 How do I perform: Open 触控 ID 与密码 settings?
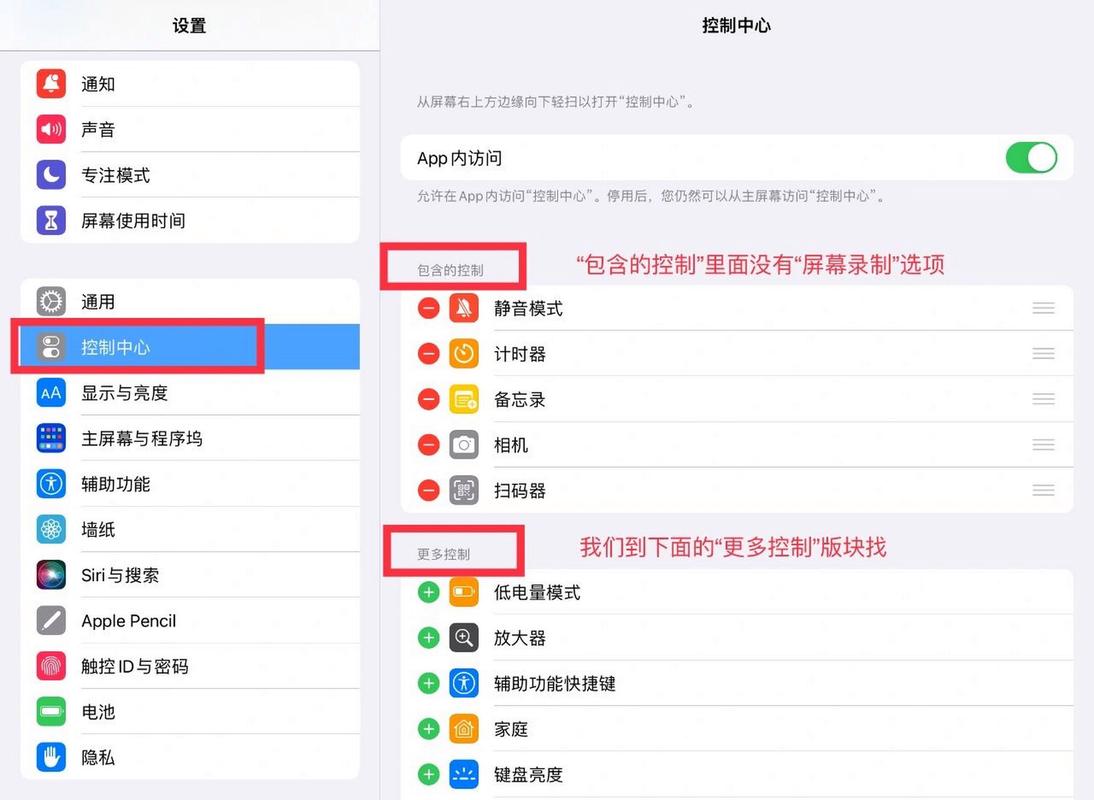[x=190, y=666]
